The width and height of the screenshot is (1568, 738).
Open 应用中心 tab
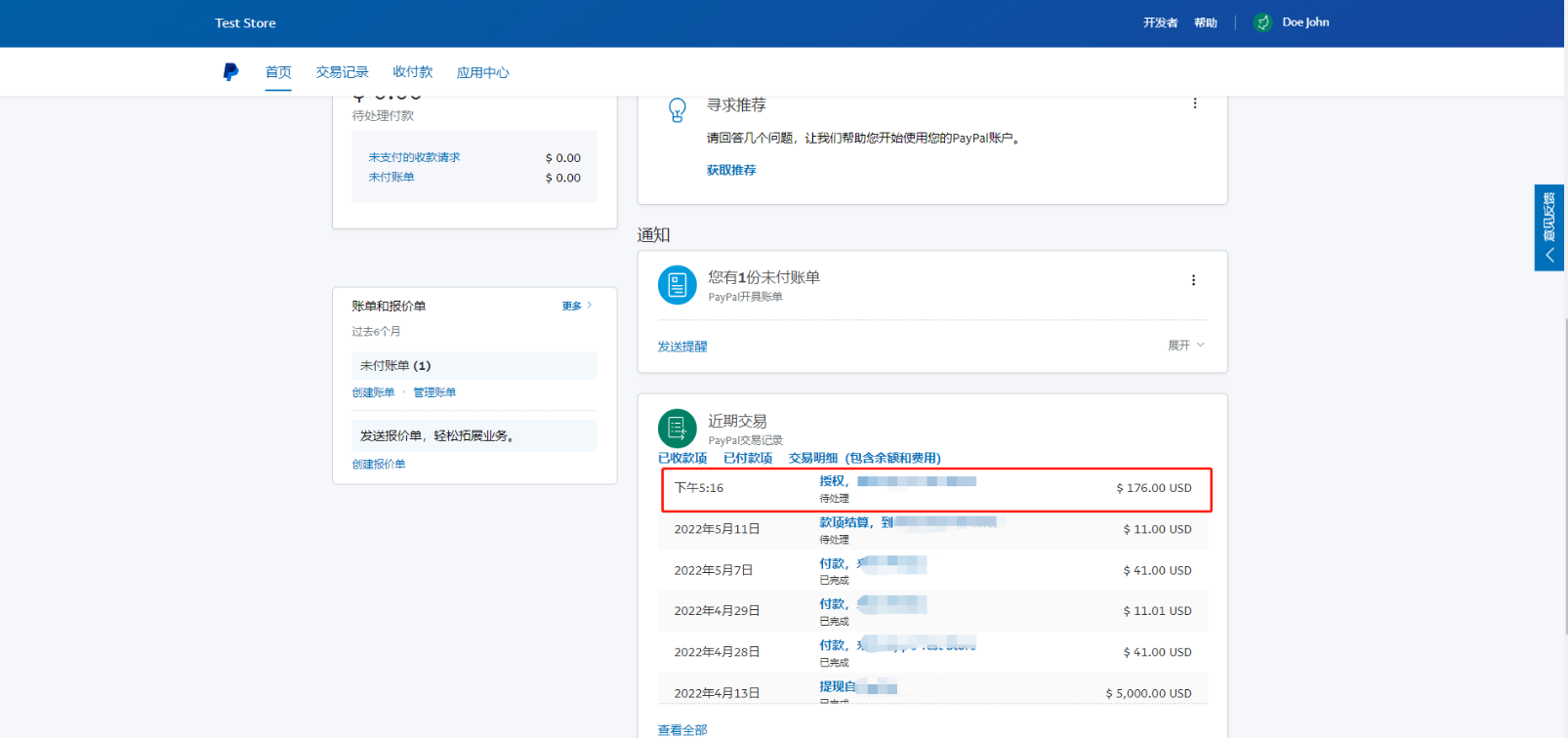[482, 72]
